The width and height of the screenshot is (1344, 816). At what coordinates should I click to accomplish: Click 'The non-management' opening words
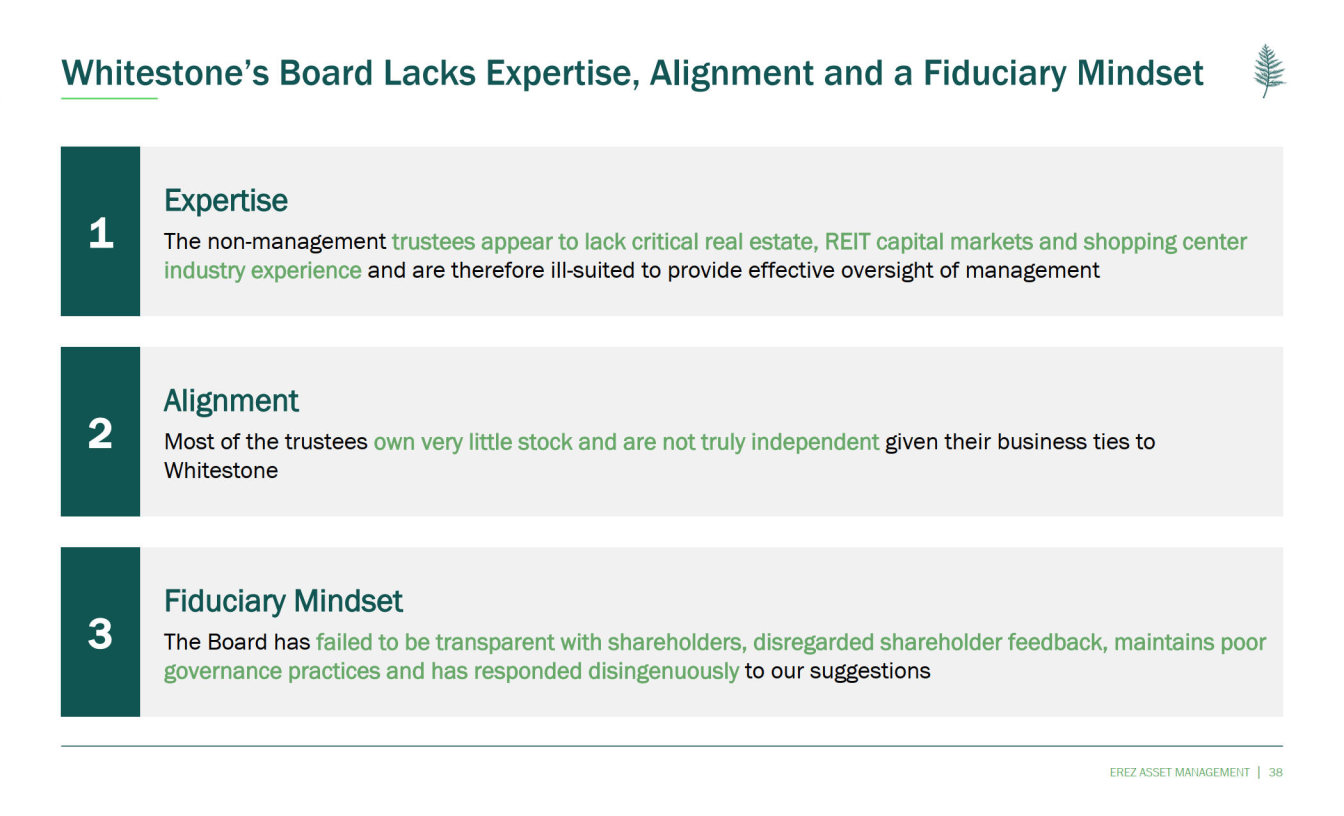[275, 242]
